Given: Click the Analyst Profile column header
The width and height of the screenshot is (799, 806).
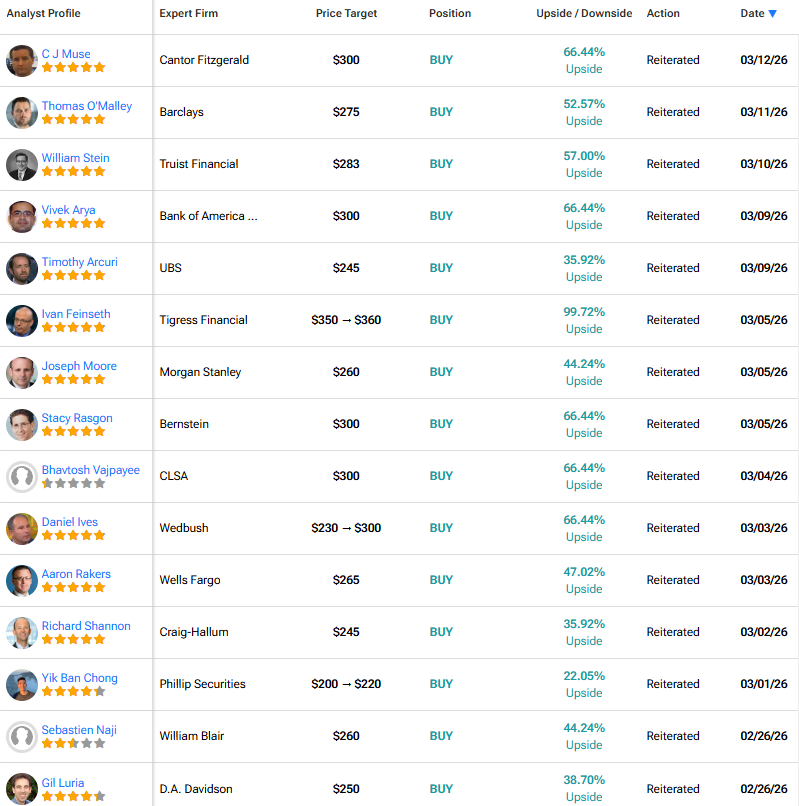Looking at the screenshot, I should pos(44,14).
